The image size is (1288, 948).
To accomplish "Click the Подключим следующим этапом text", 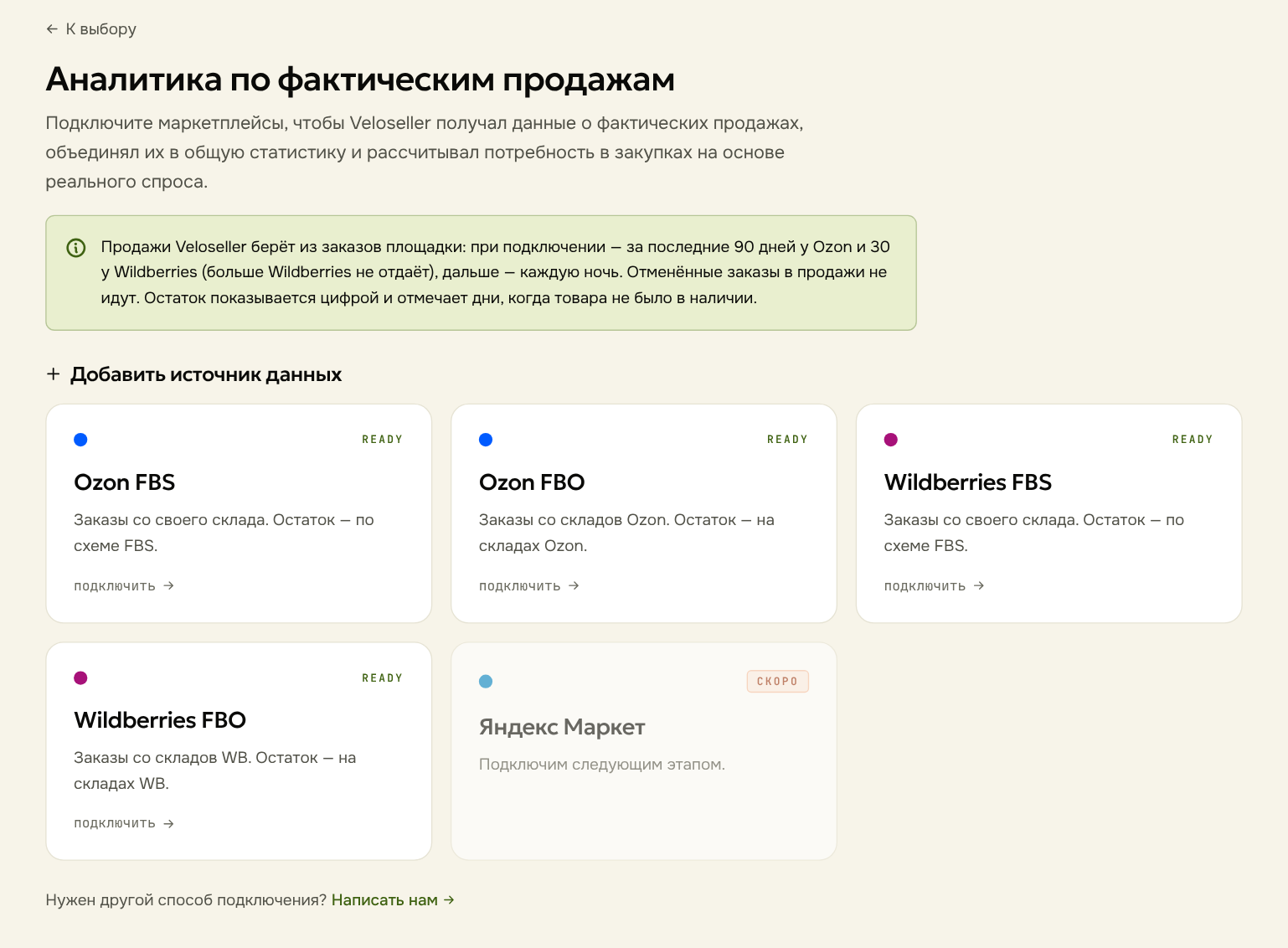I will click(x=602, y=765).
